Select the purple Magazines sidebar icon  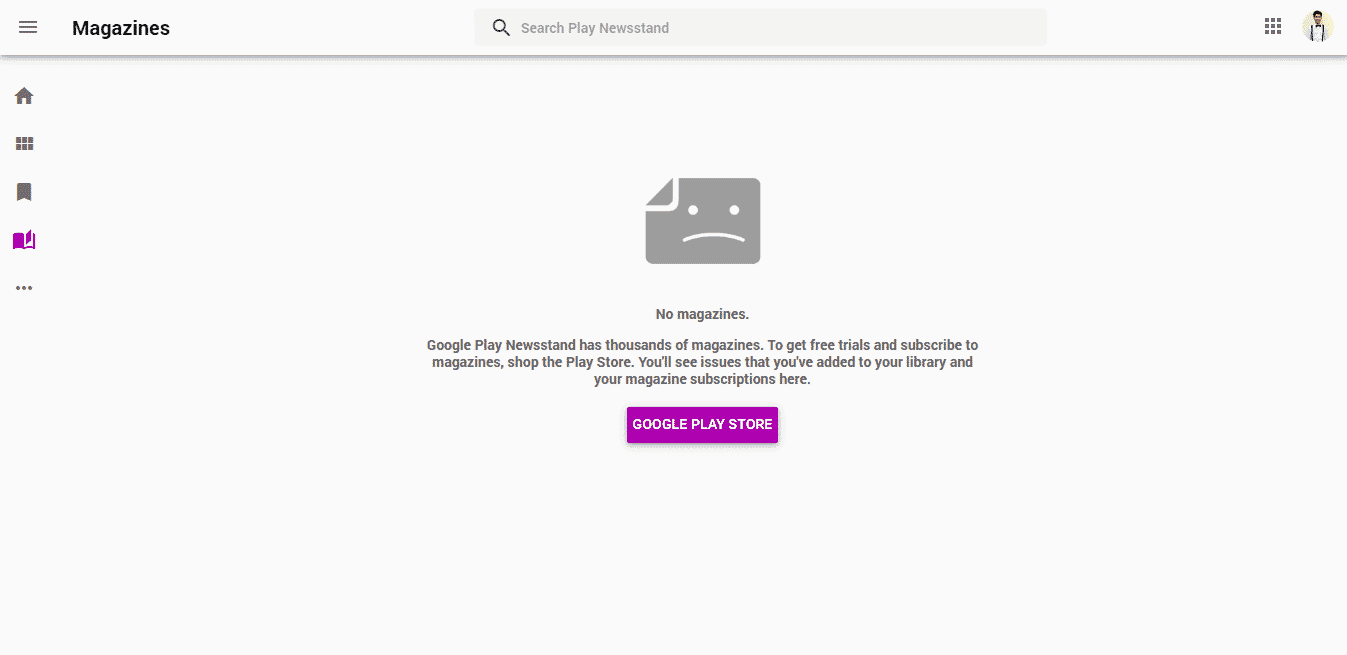click(24, 240)
